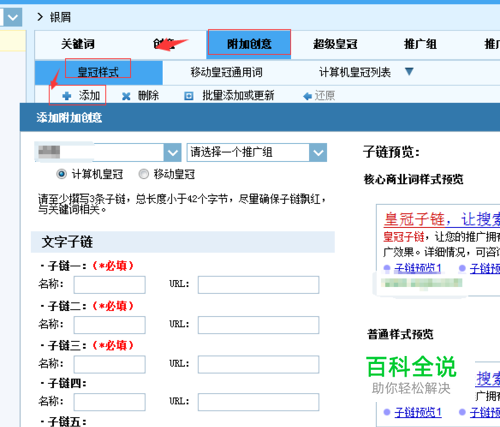
Task: Switch to the 超级皇冠 tab
Action: pyautogui.click(x=335, y=44)
